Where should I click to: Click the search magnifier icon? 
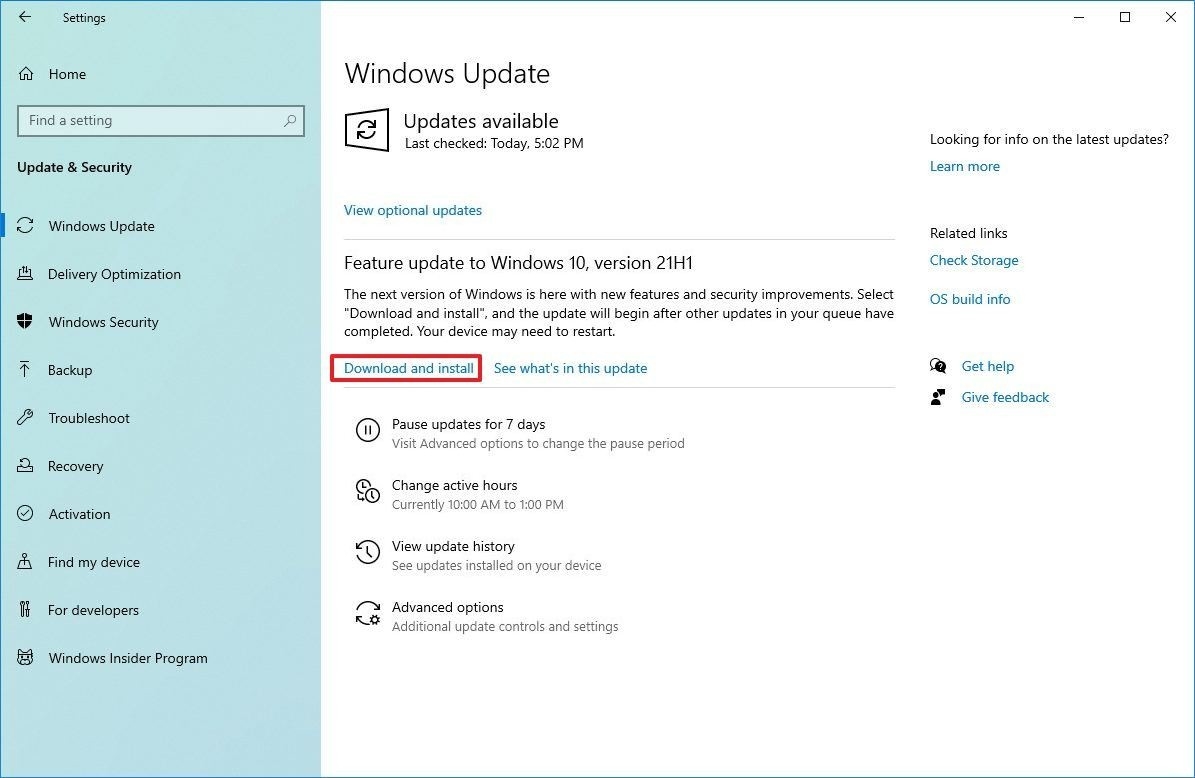pyautogui.click(x=290, y=120)
